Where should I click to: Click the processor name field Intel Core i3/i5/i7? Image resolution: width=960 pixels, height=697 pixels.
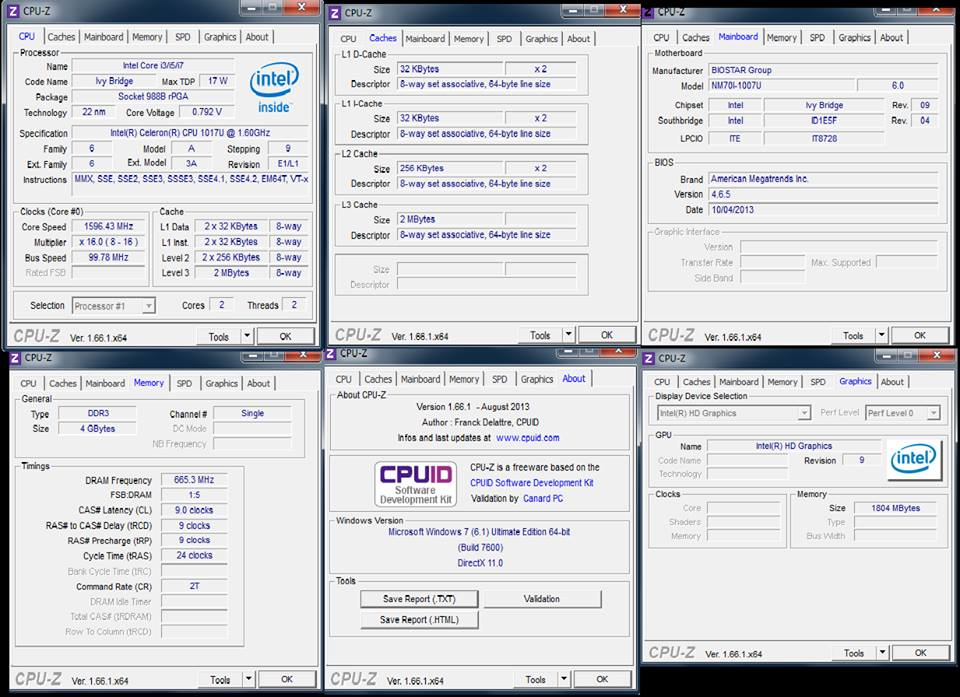153,66
